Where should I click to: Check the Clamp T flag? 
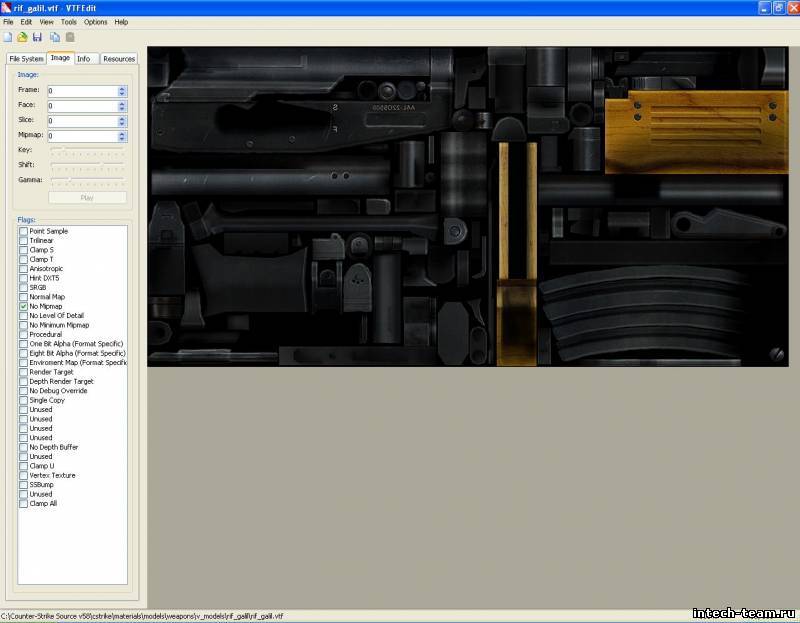tap(23, 259)
